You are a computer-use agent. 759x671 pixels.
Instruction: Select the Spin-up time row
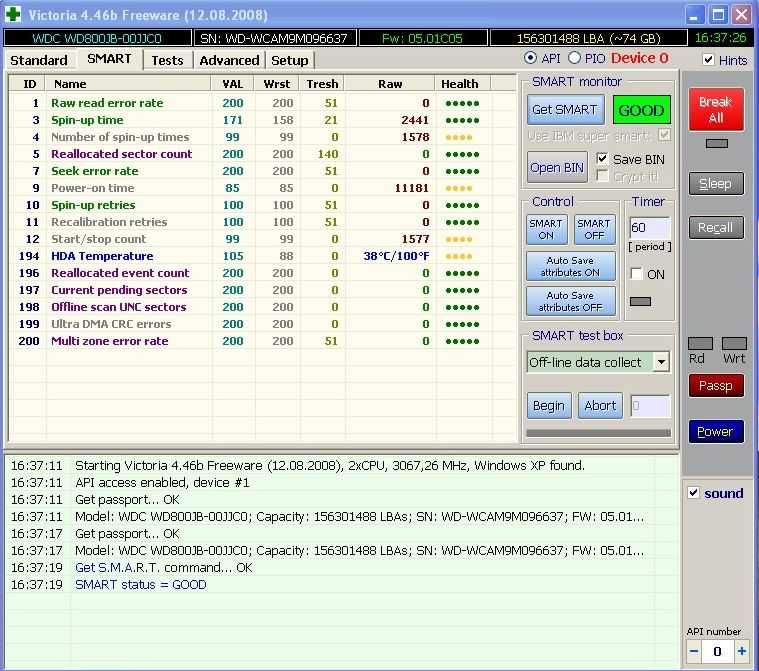(263, 120)
